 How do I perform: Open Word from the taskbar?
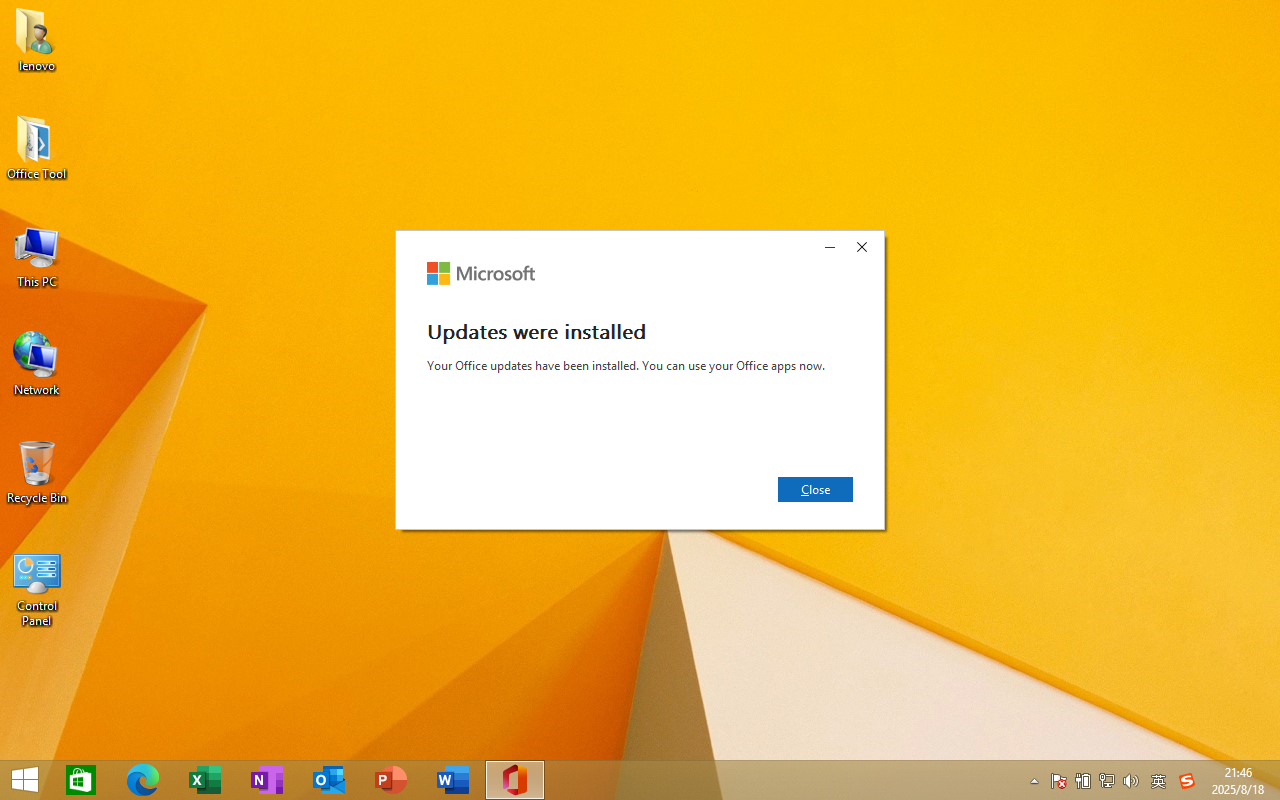[453, 780]
